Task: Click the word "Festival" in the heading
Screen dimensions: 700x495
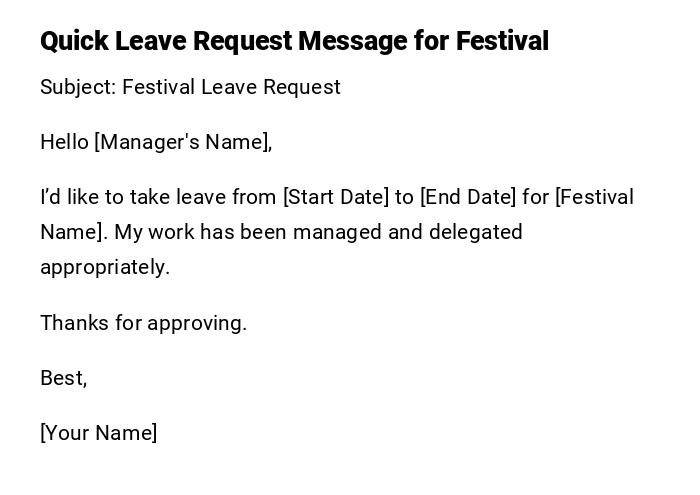Action: pyautogui.click(x=502, y=41)
